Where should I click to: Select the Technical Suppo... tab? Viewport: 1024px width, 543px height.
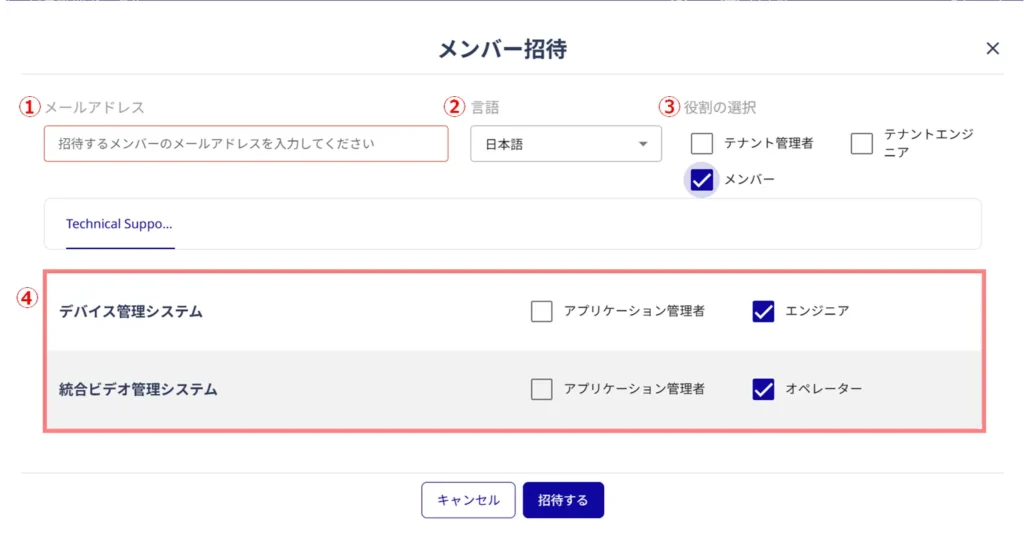pos(119,224)
